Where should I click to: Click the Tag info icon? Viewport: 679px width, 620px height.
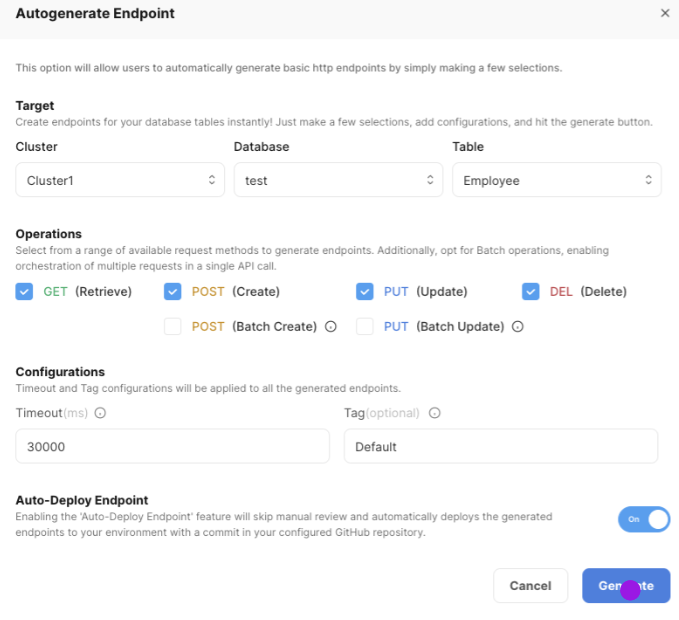[x=434, y=413]
